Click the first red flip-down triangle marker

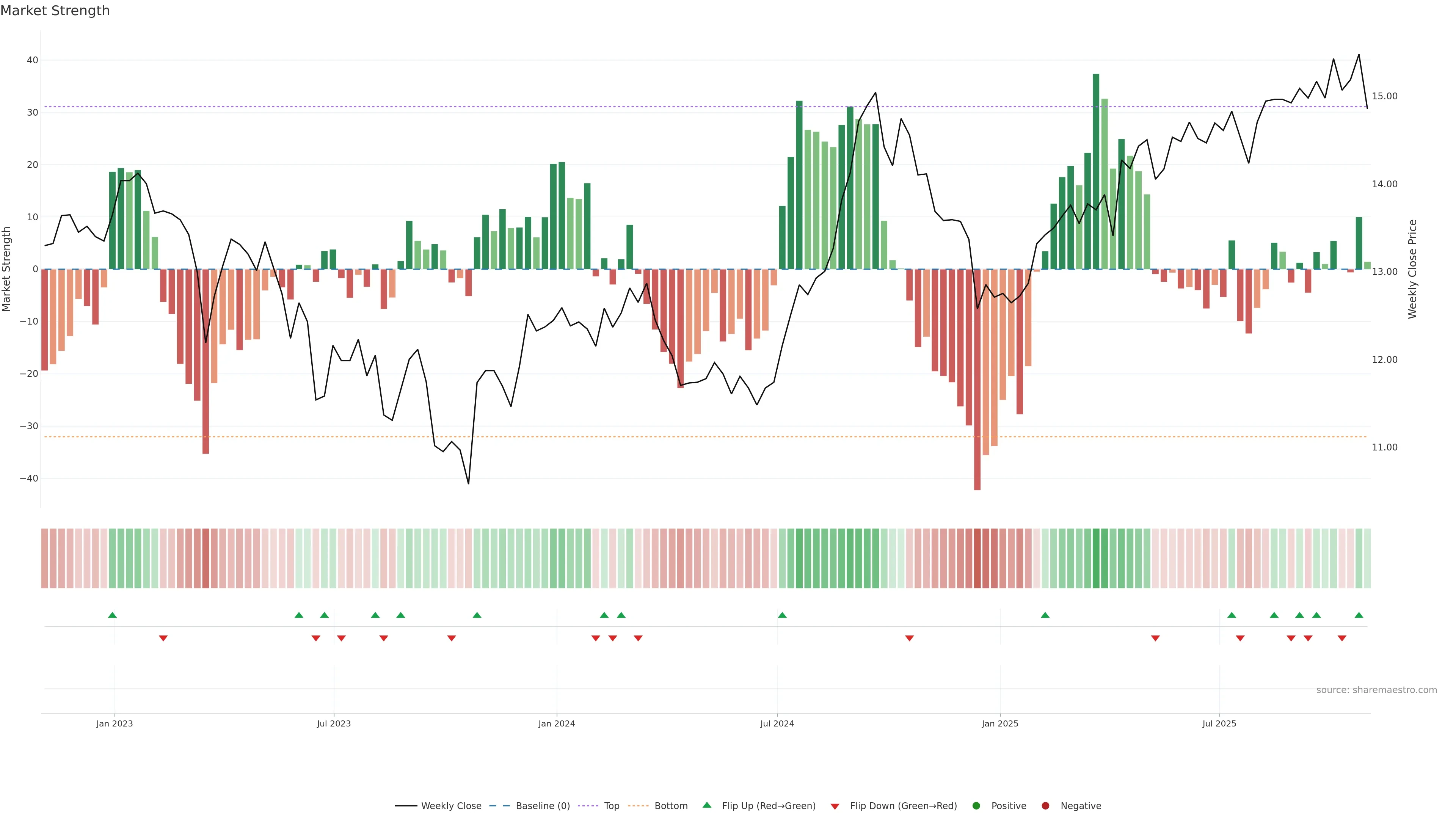tap(163, 638)
